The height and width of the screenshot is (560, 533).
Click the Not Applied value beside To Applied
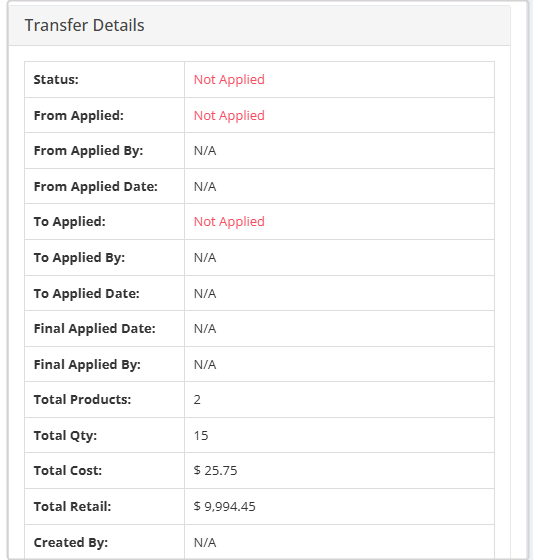(229, 221)
